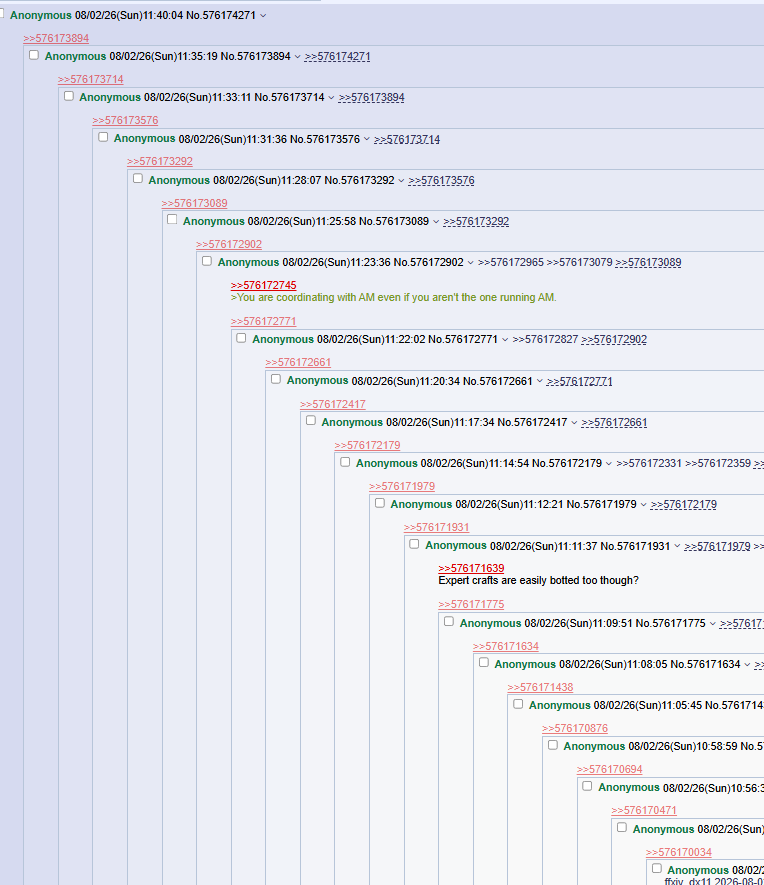Tick checkbox for post No.576173089
This screenshot has width=764, height=885.
(172, 220)
